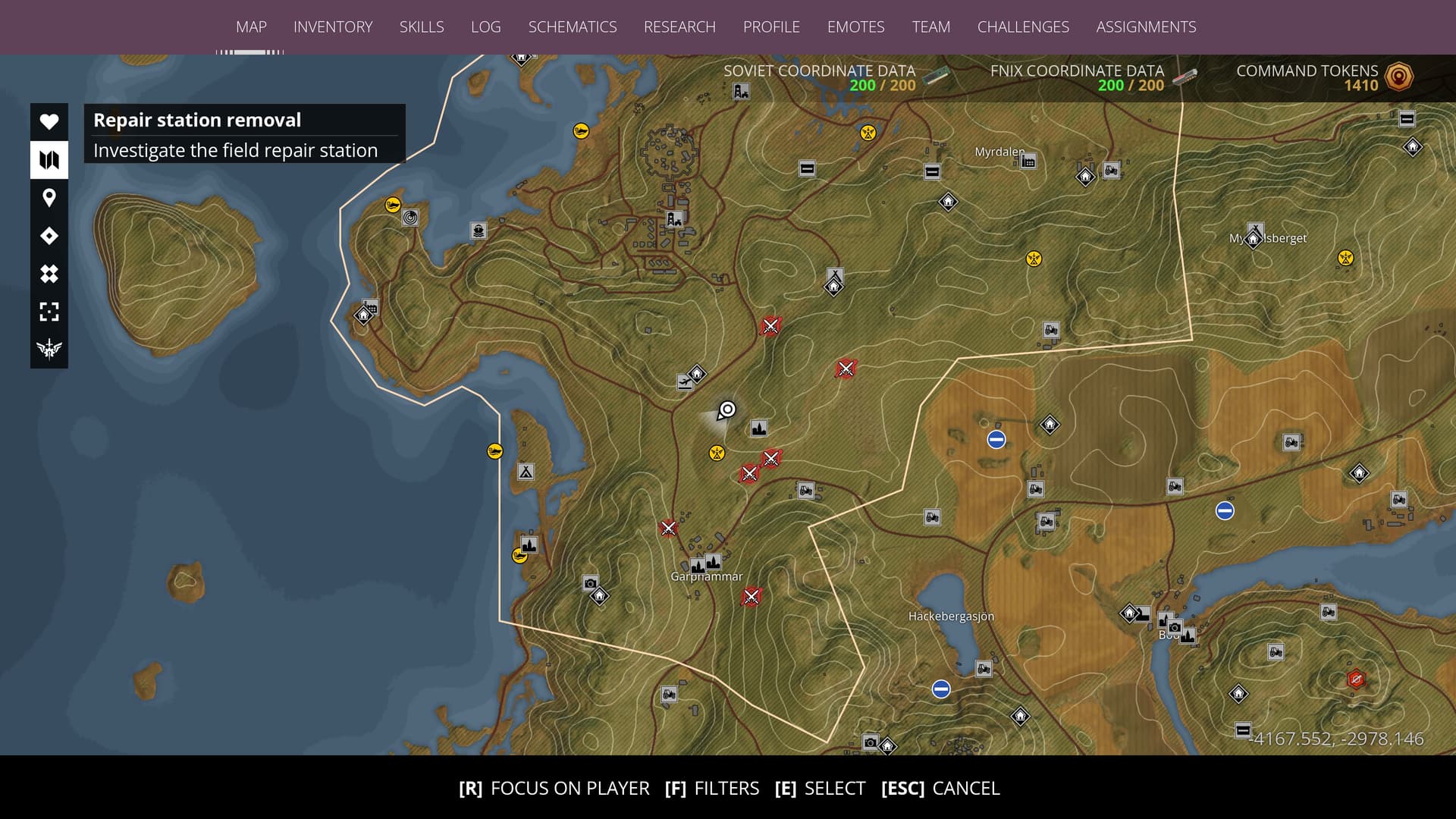Click the four-squares cluster icon in sidebar
The image size is (1456, 819).
click(x=49, y=274)
